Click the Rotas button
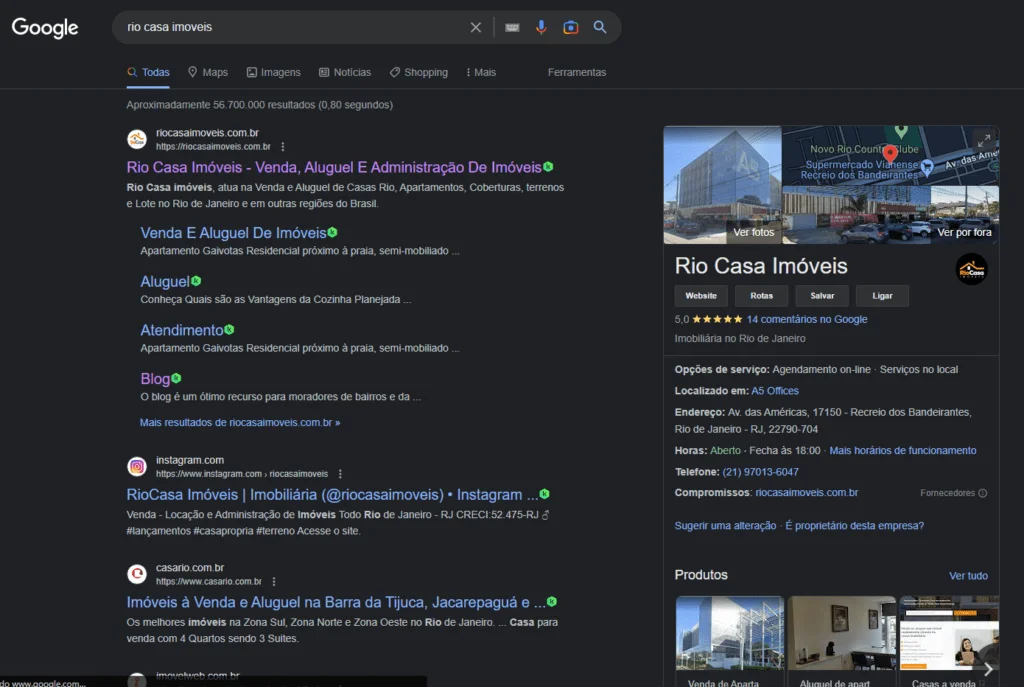Viewport: 1024px width, 687px height. point(761,296)
